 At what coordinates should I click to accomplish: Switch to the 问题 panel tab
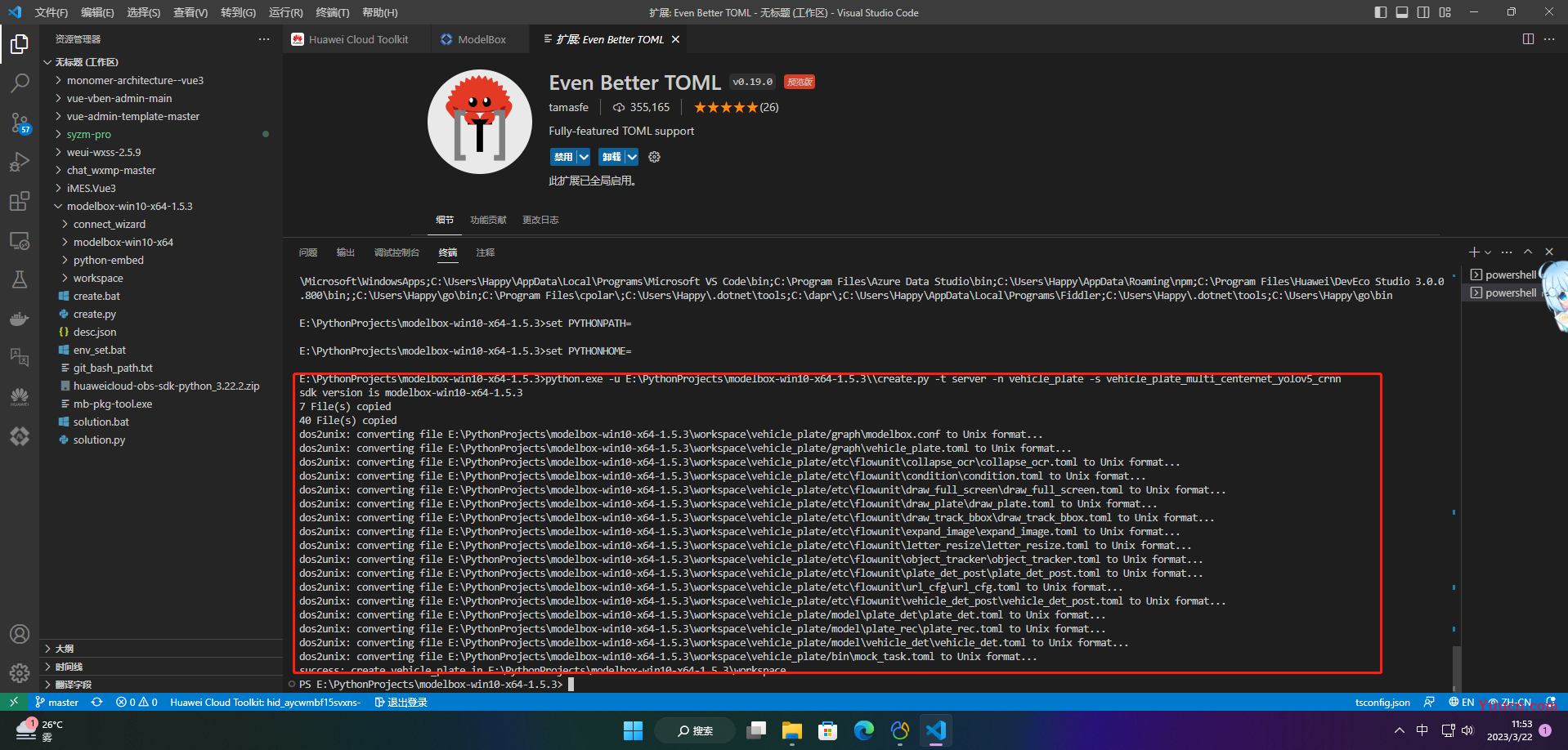(x=308, y=252)
